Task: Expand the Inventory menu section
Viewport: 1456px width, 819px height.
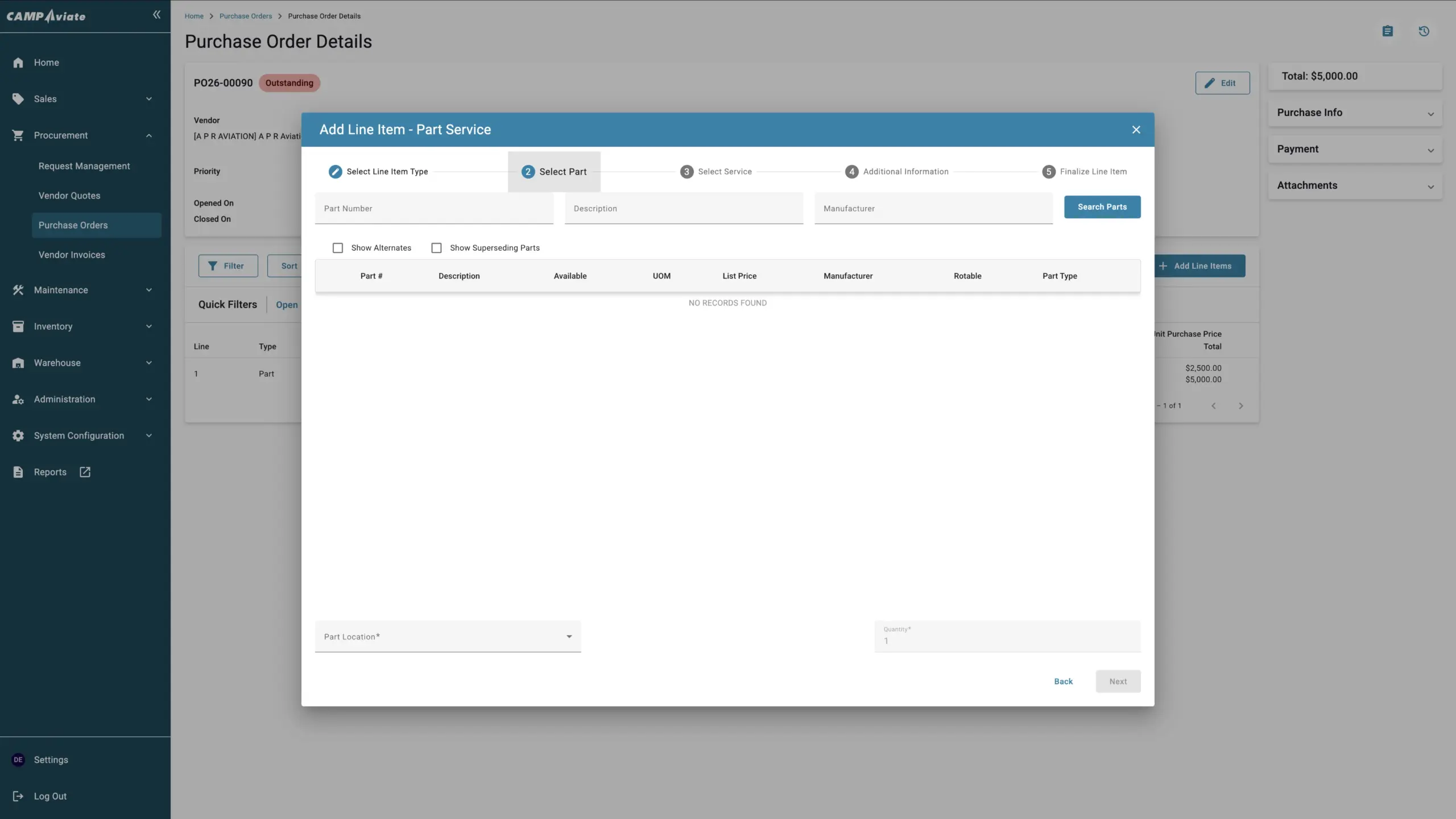Action: click(149, 326)
